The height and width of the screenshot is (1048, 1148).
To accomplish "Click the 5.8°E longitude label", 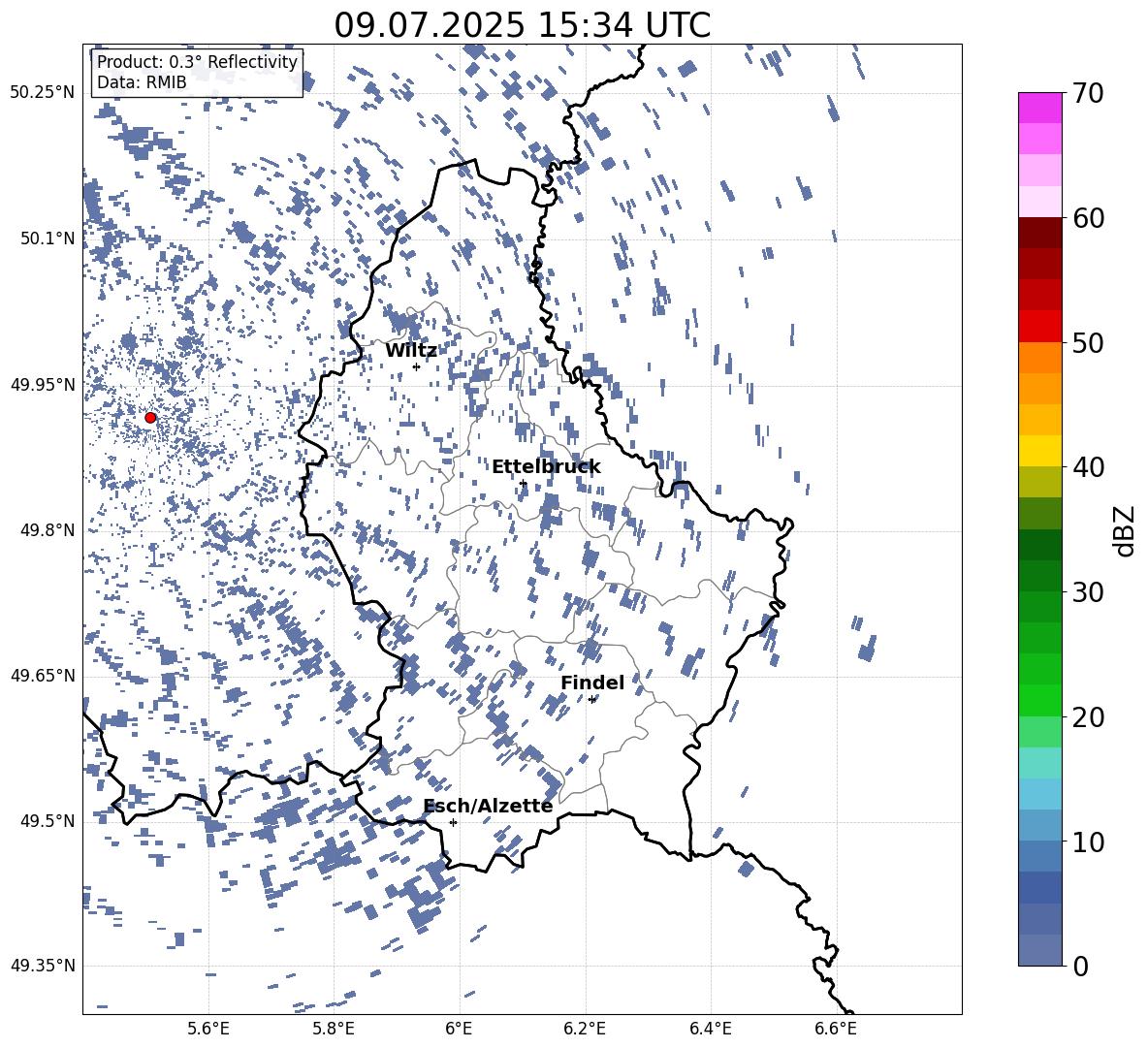I will (334, 1030).
